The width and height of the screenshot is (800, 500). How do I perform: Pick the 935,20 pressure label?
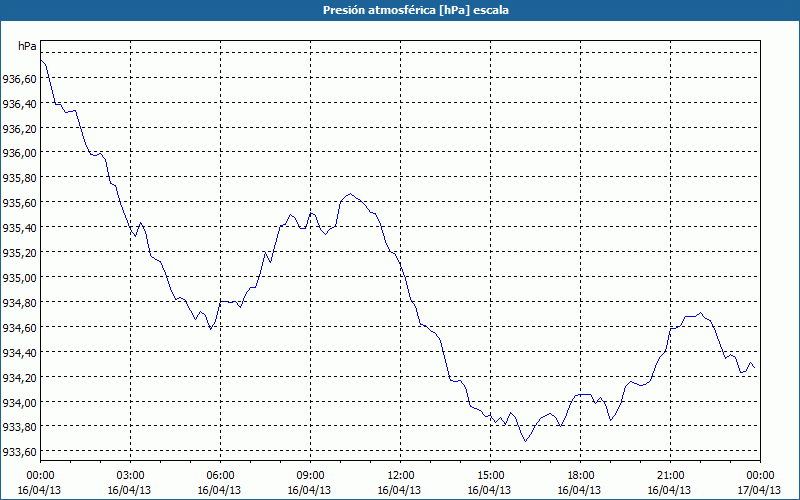[20, 253]
